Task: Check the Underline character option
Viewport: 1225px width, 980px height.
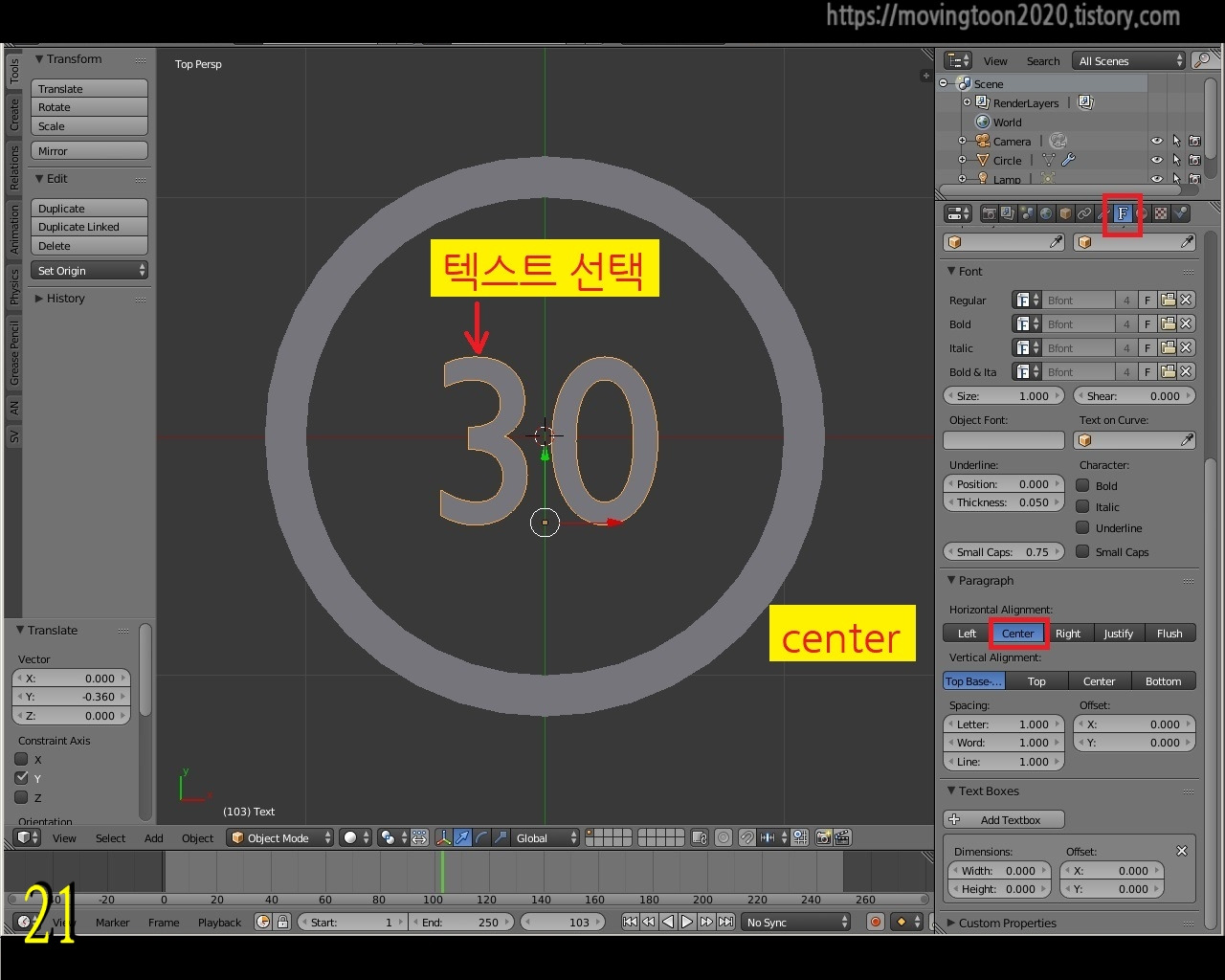Action: [1082, 527]
